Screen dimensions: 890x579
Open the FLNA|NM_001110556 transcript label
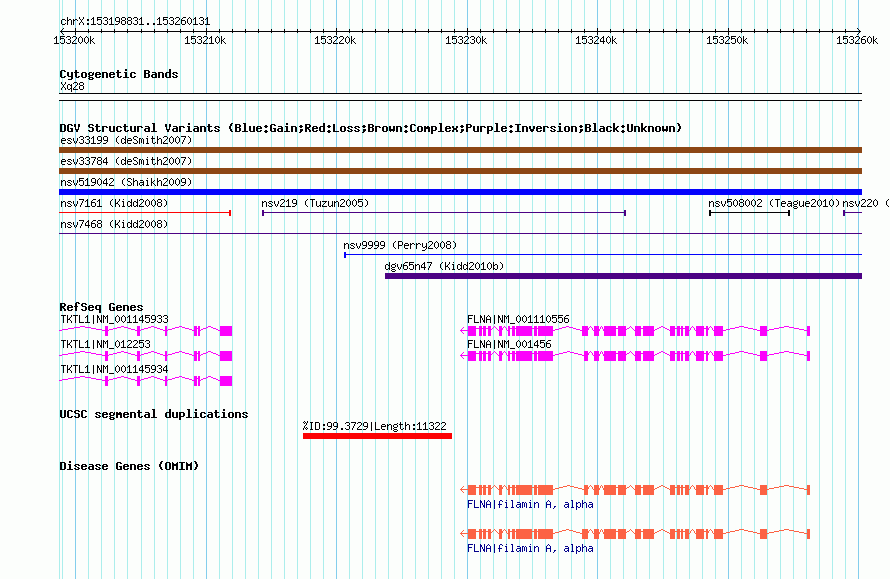[x=518, y=320]
